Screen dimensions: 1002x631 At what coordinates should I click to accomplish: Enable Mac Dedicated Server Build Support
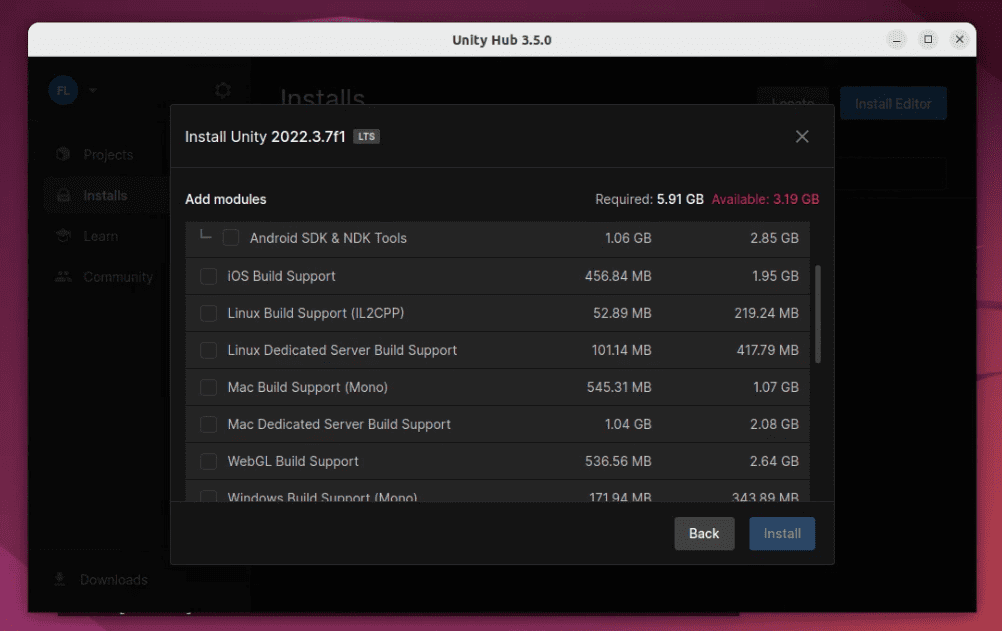pyautogui.click(x=208, y=425)
